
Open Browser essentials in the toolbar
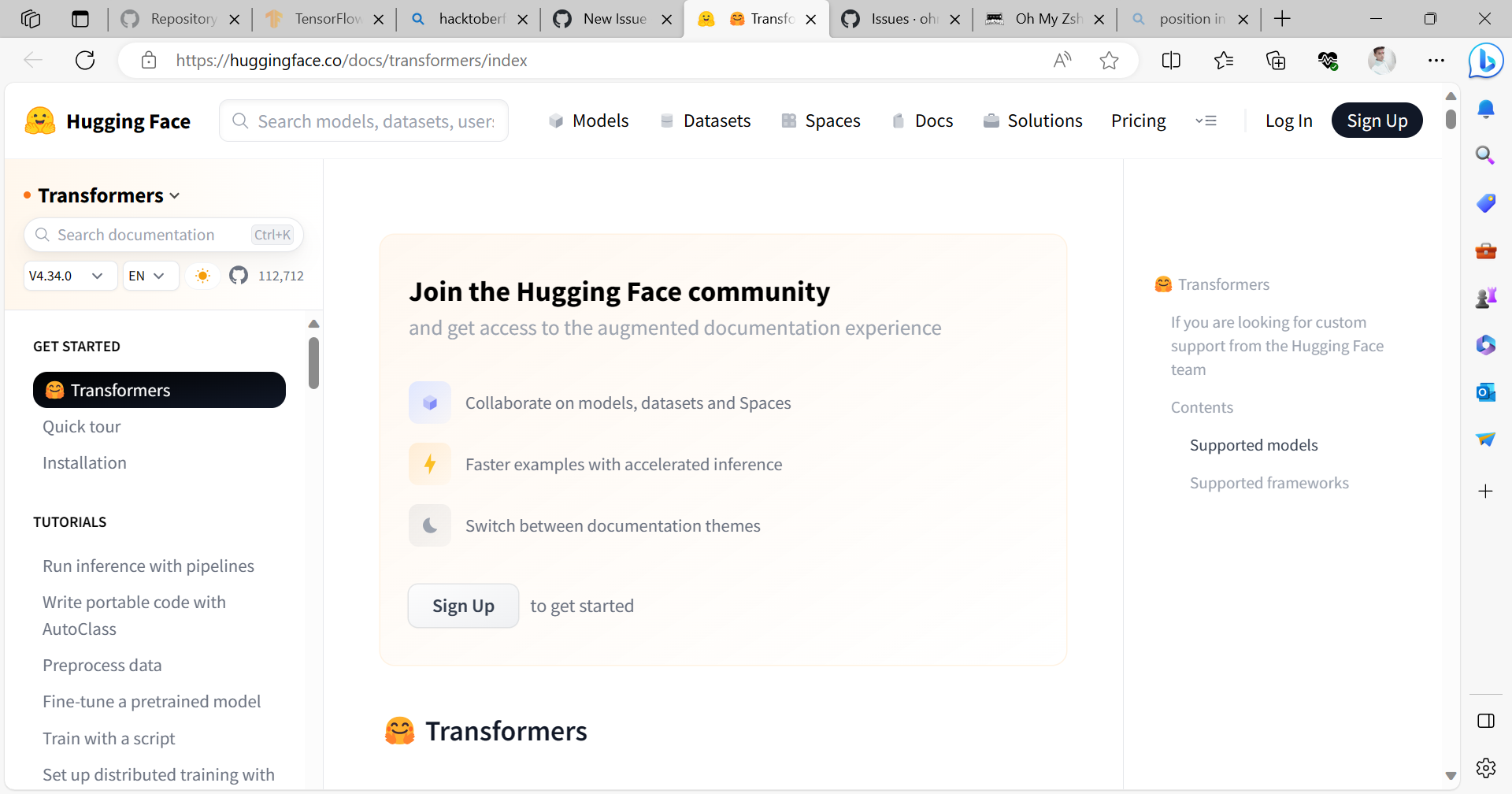click(x=1329, y=60)
